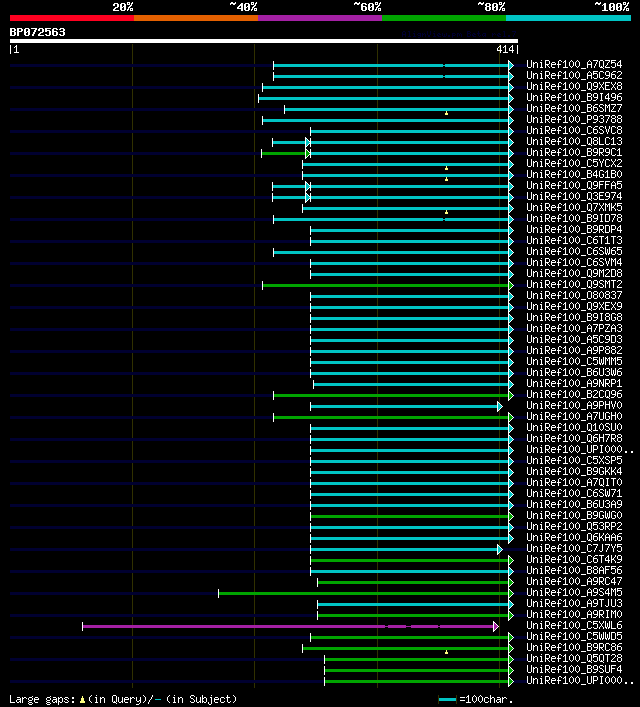Click the white query sequence bar
The width and height of the screenshot is (640, 707).
264,41
